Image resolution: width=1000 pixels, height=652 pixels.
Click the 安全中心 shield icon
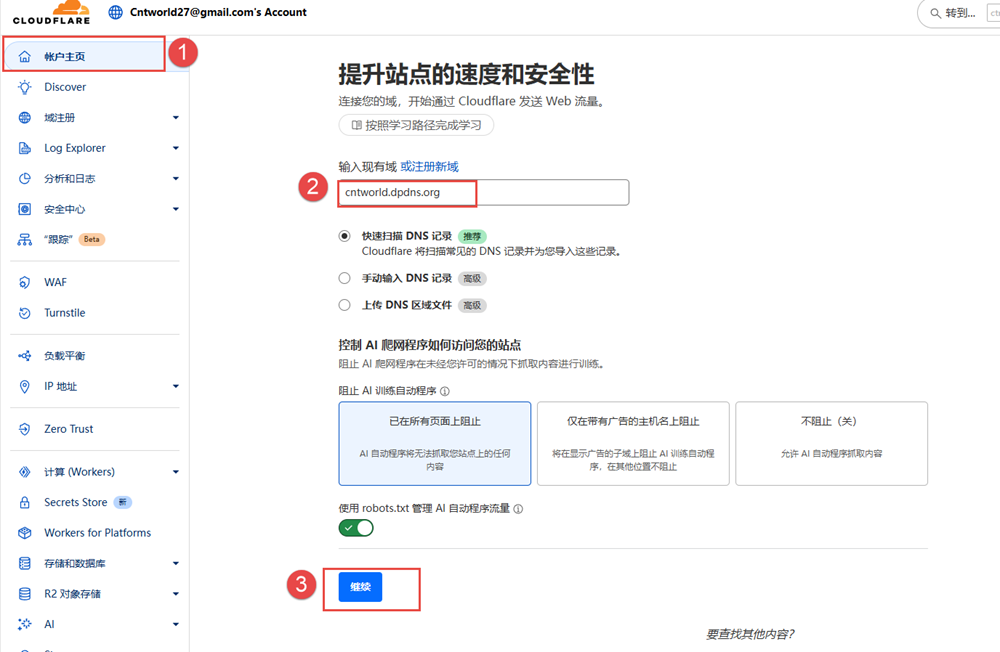[24, 209]
